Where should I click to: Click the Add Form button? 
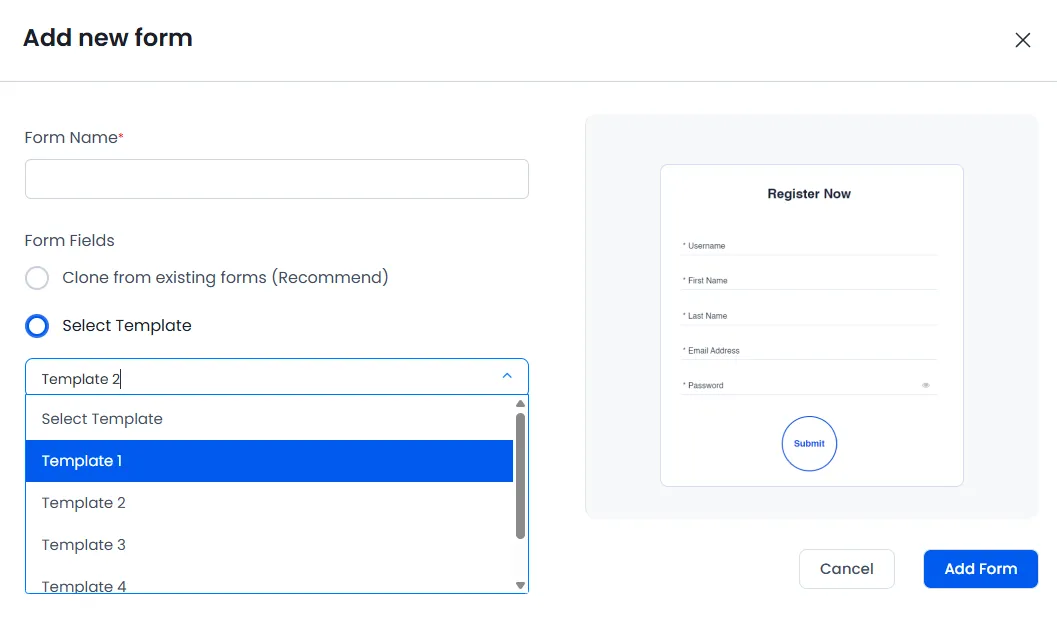click(x=980, y=568)
